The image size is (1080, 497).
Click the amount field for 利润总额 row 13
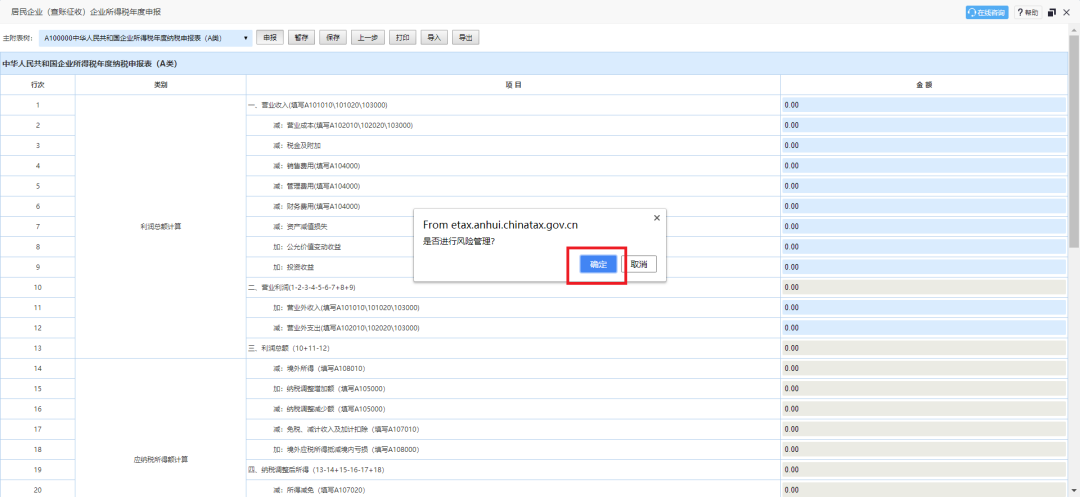[x=924, y=348]
